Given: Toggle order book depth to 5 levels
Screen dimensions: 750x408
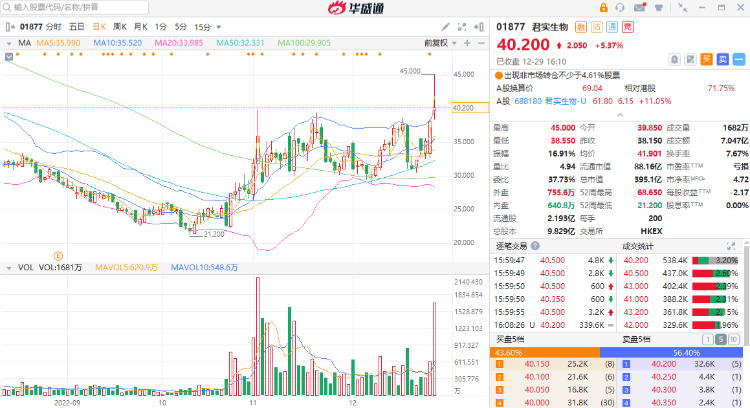Looking at the screenshot, I should (x=720, y=340).
